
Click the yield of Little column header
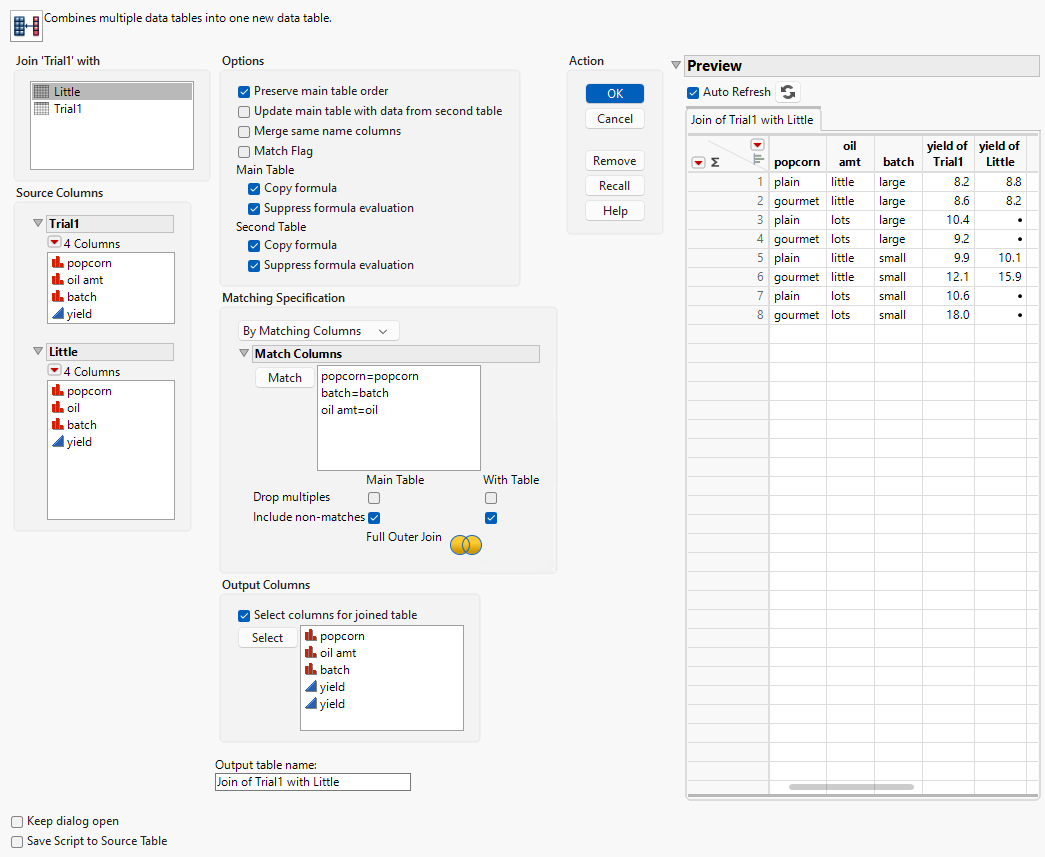click(x=1000, y=154)
